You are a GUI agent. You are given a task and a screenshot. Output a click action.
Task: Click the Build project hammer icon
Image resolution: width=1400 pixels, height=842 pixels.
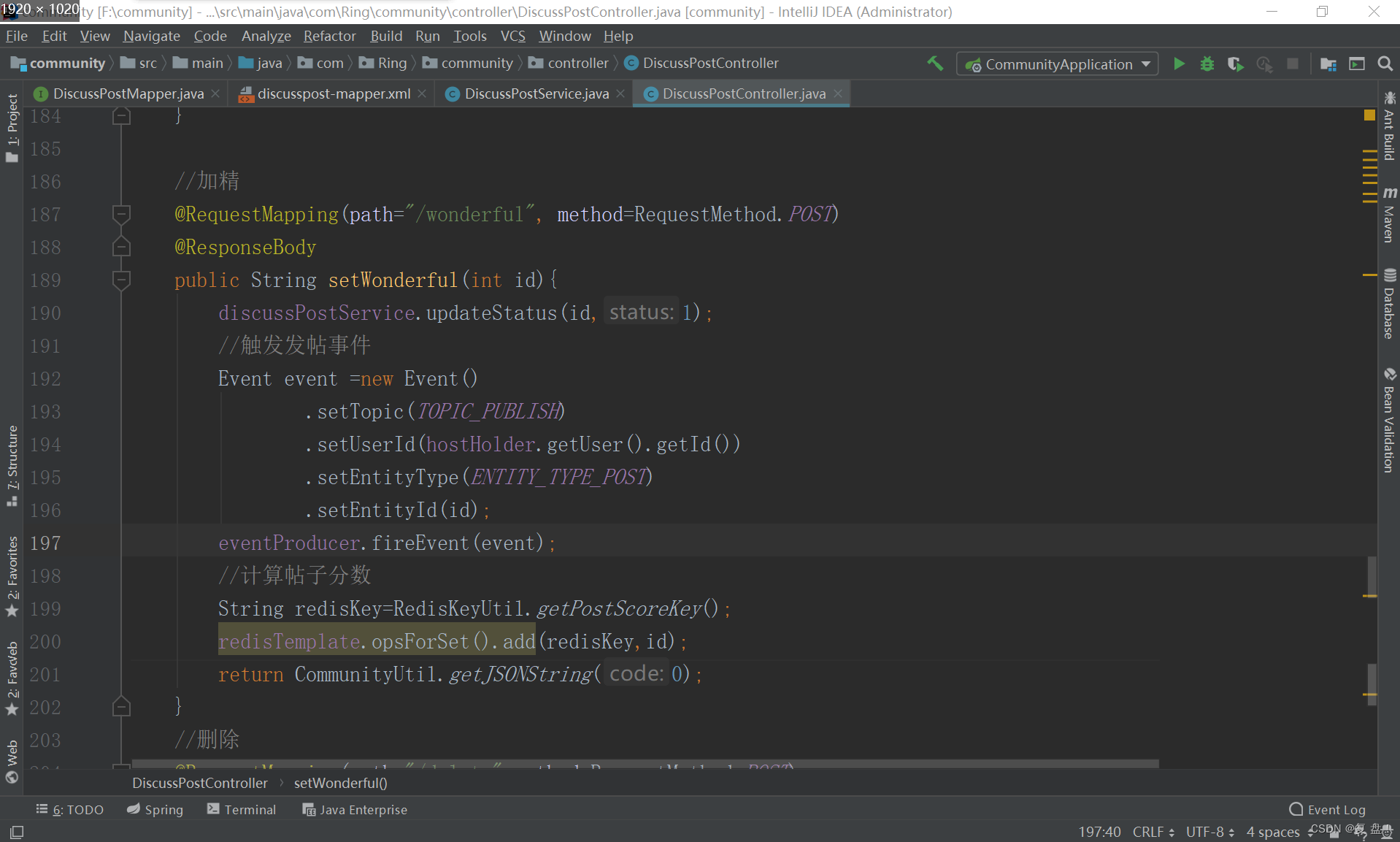click(x=935, y=64)
